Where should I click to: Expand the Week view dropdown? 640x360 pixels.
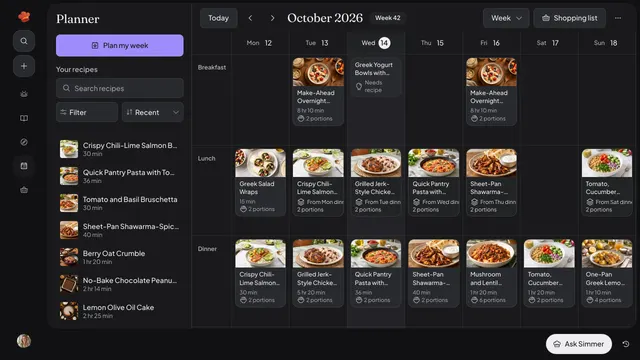pyautogui.click(x=506, y=18)
